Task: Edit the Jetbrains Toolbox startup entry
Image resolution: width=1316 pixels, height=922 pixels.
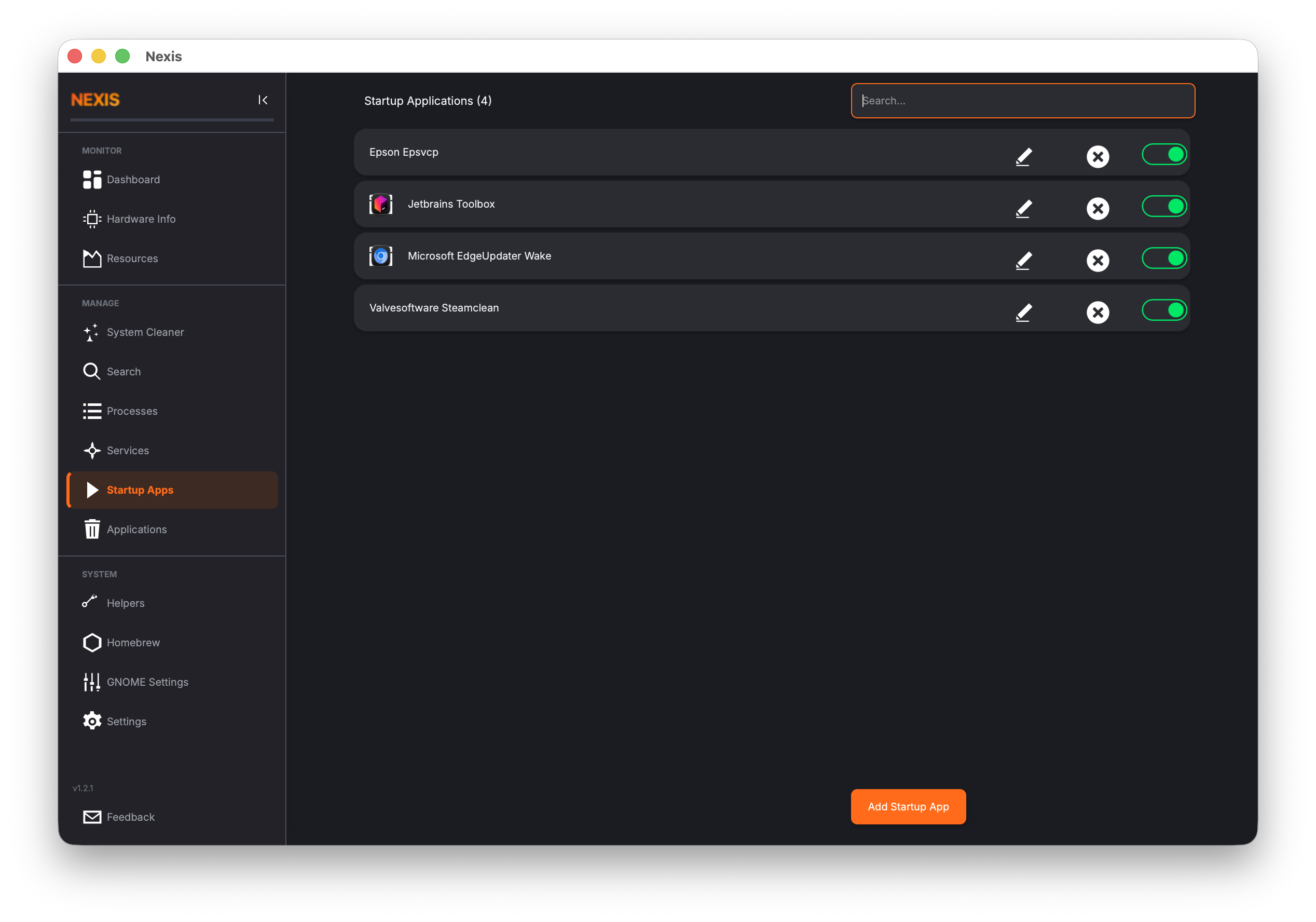Action: (x=1024, y=208)
